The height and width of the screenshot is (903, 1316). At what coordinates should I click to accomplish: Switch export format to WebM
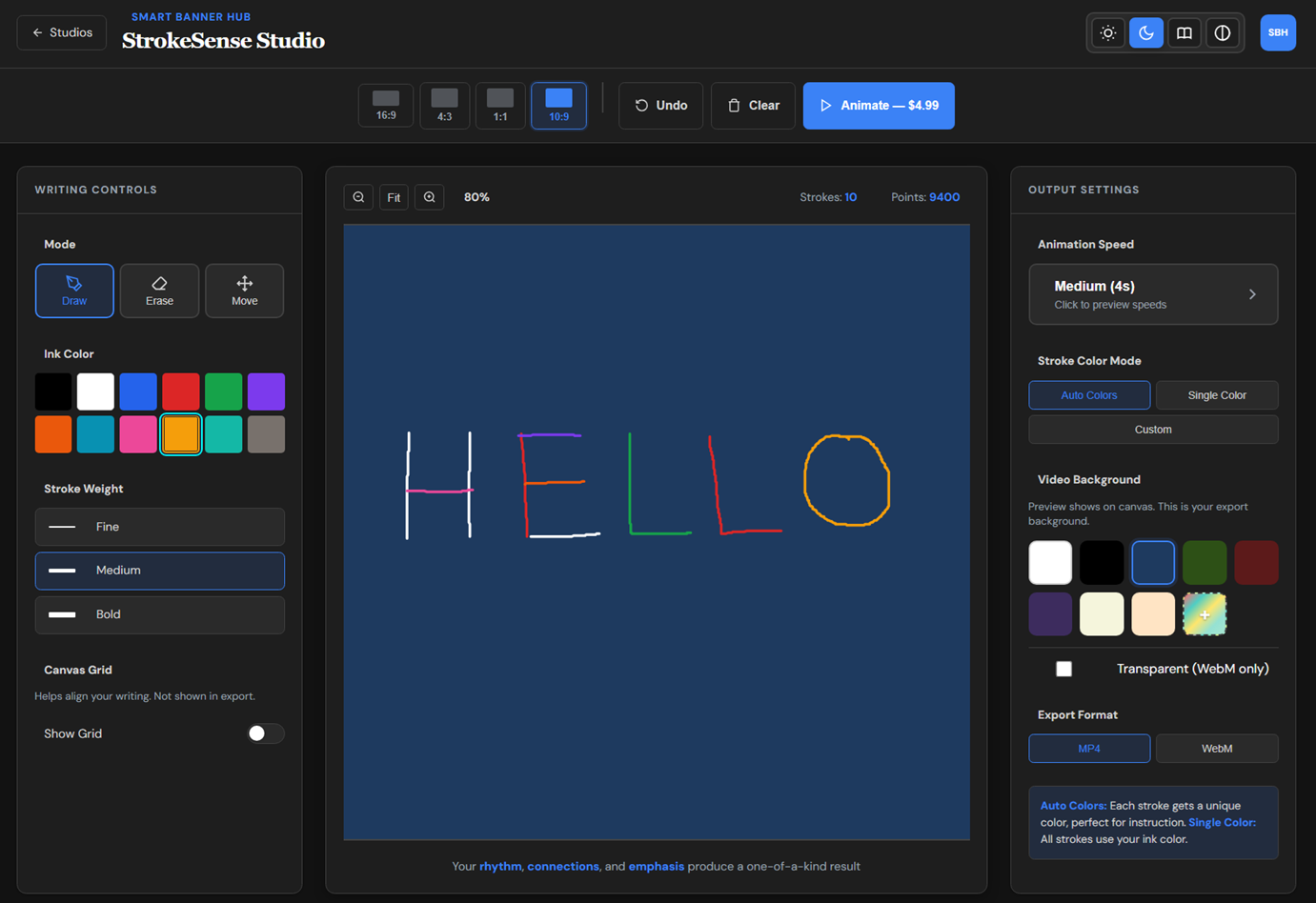click(x=1216, y=749)
